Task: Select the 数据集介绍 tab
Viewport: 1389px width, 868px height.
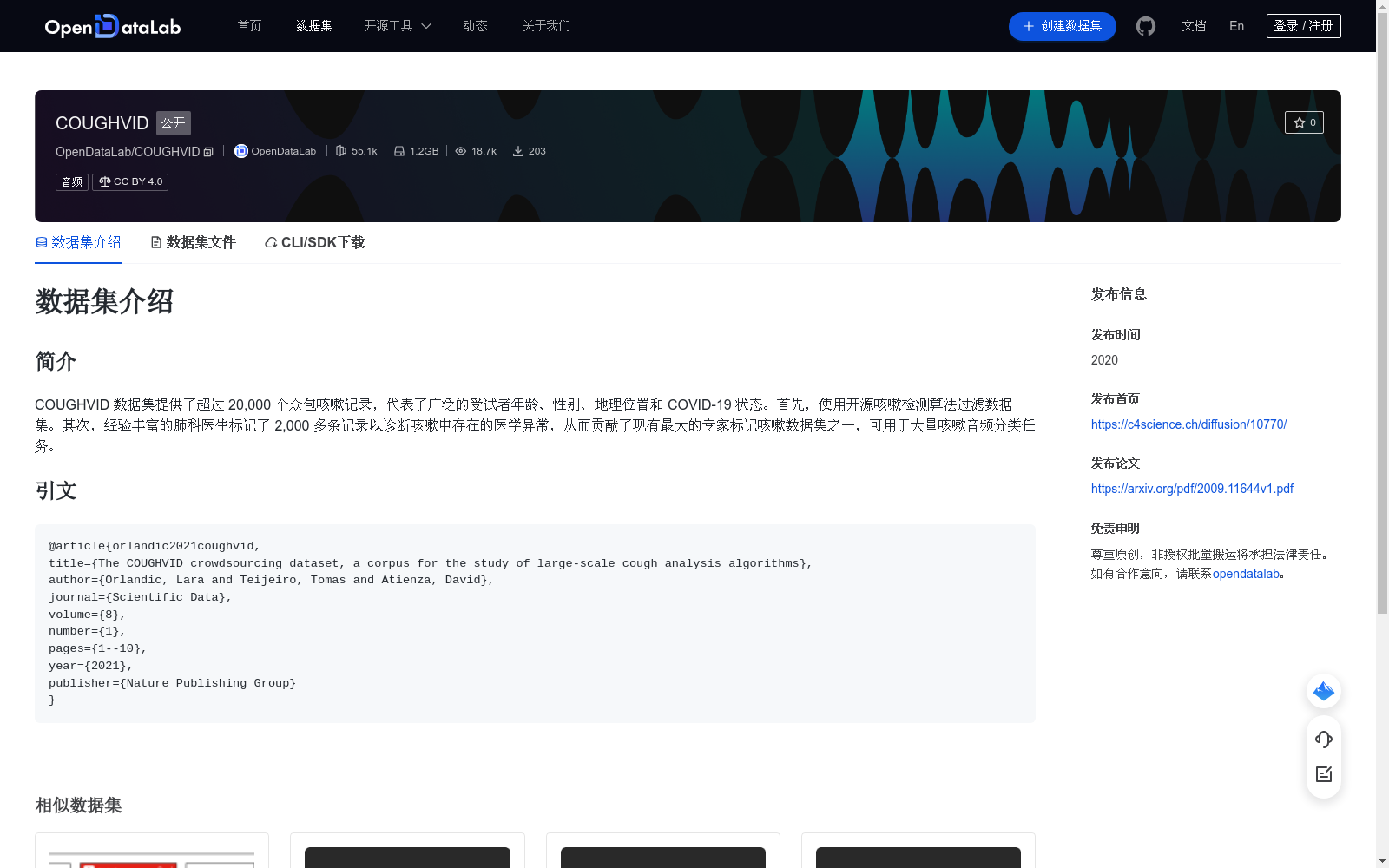Action: [x=78, y=242]
